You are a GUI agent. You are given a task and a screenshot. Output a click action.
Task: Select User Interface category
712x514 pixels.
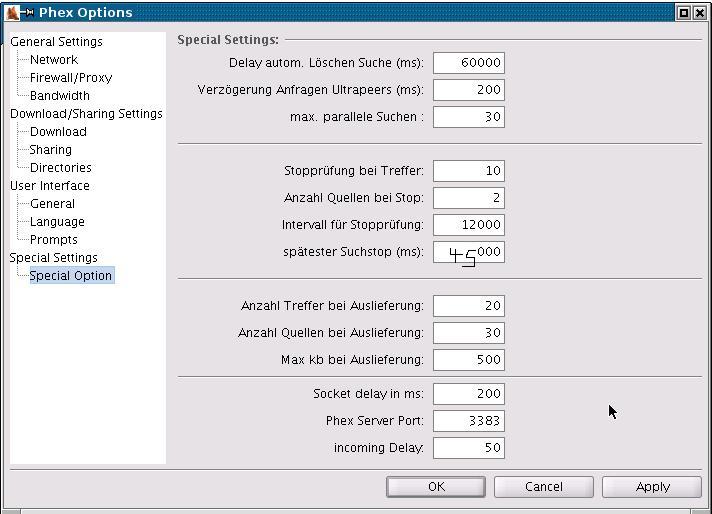[49, 186]
